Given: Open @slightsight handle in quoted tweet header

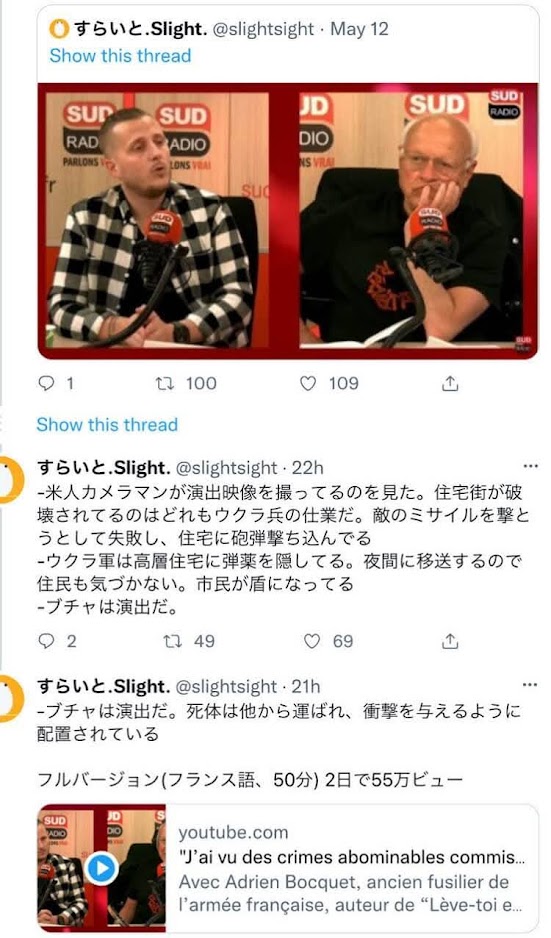Looking at the screenshot, I should pos(263,29).
